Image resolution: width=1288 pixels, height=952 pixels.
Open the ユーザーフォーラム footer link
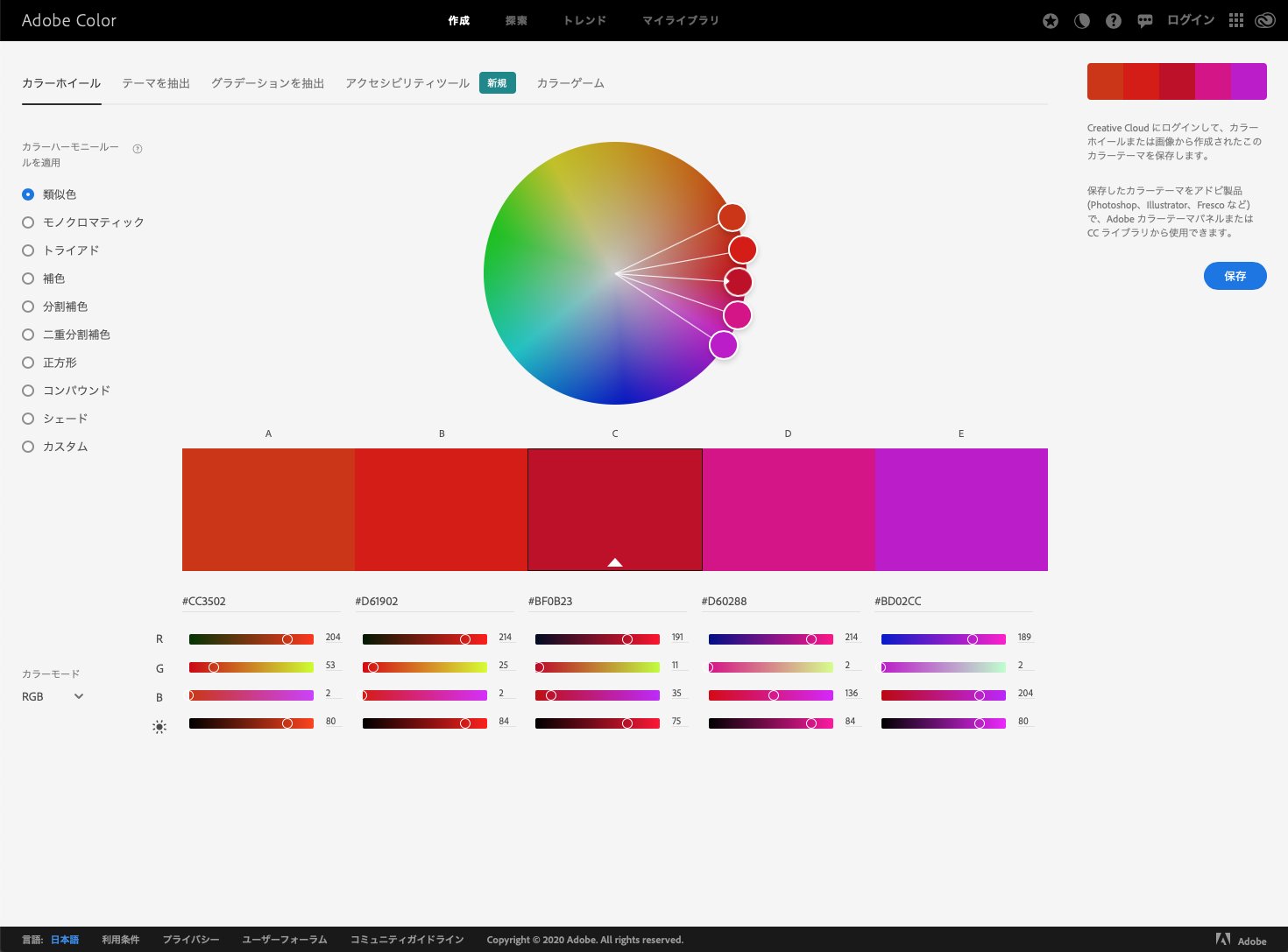coord(285,940)
